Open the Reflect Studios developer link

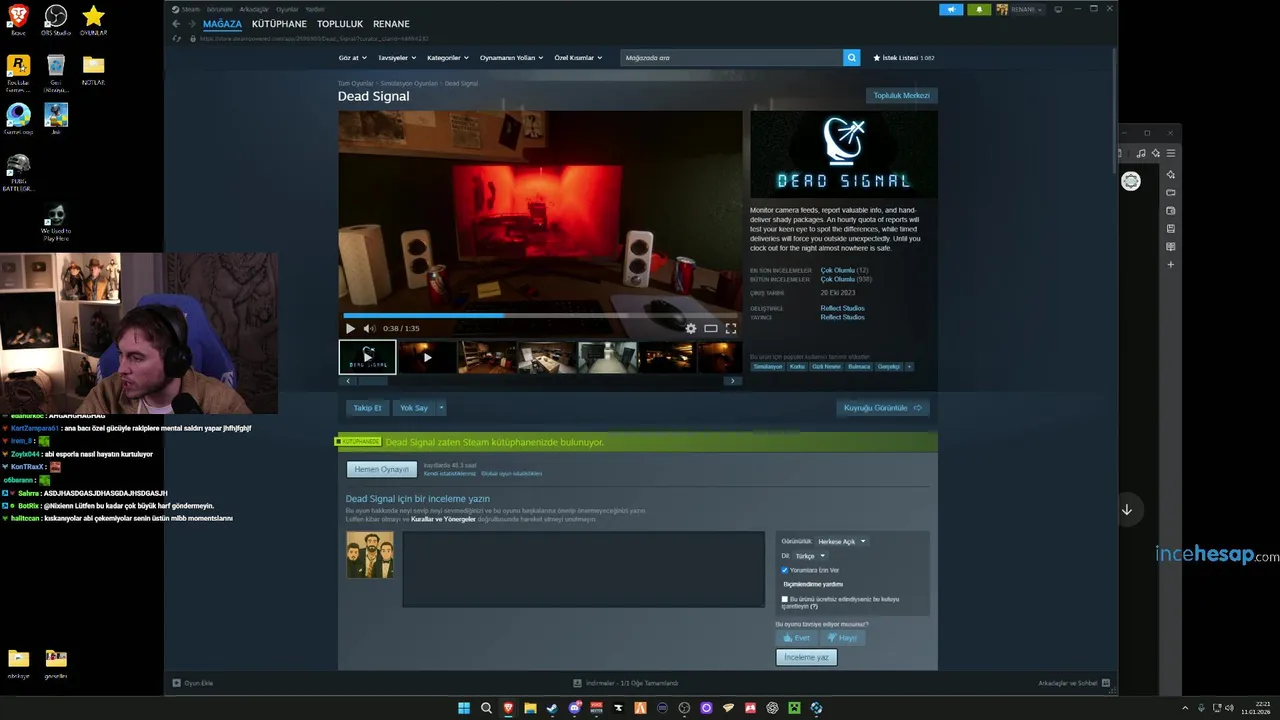pos(842,308)
